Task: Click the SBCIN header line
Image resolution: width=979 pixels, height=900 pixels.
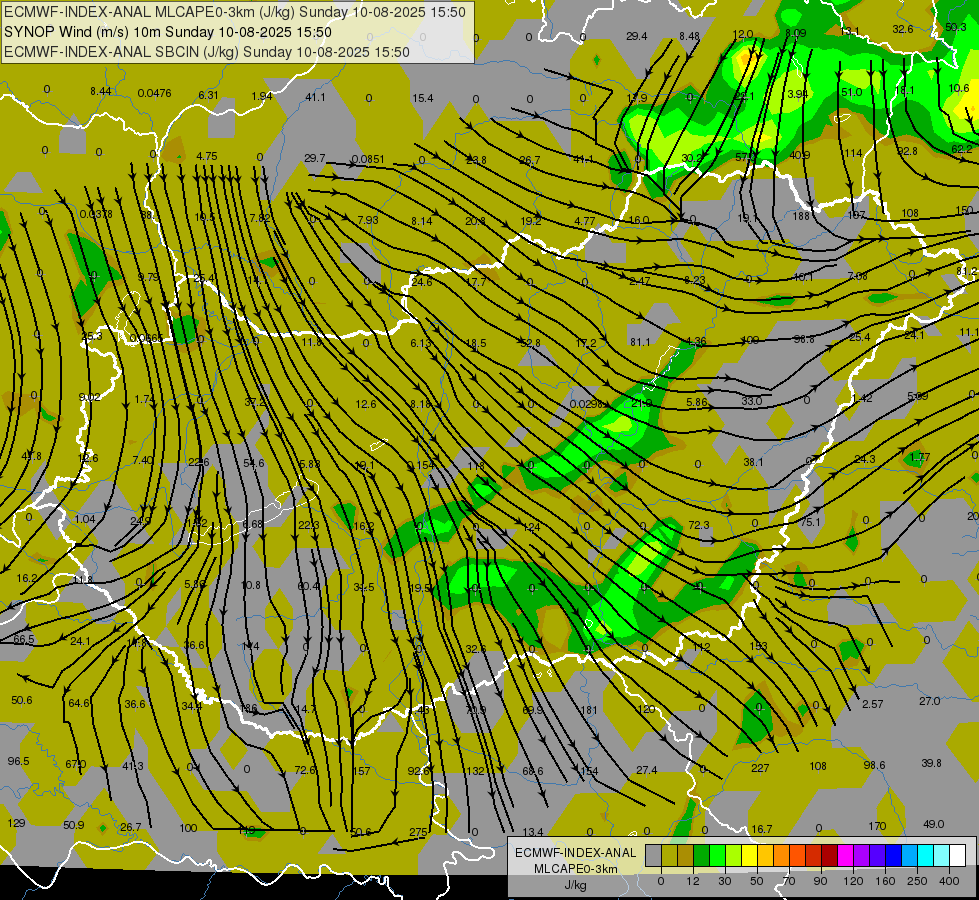Action: pyautogui.click(x=207, y=52)
